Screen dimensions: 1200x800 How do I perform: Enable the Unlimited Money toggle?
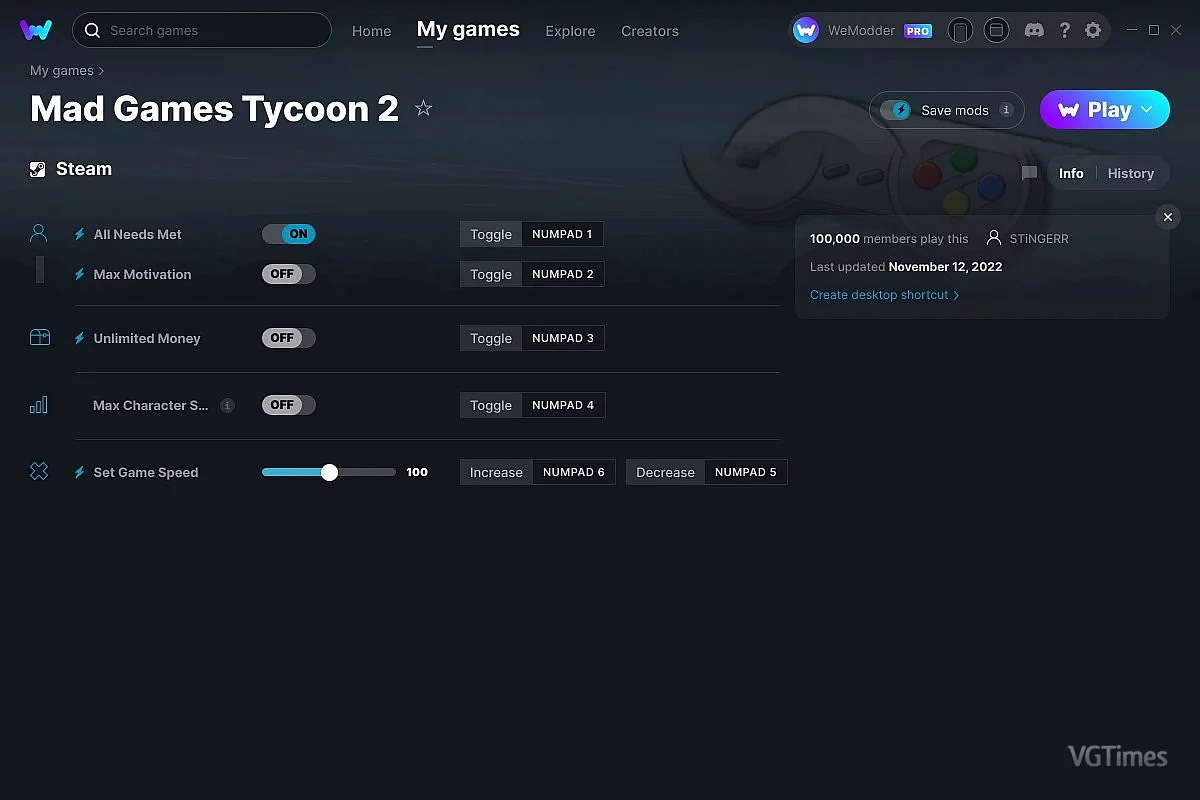(289, 338)
